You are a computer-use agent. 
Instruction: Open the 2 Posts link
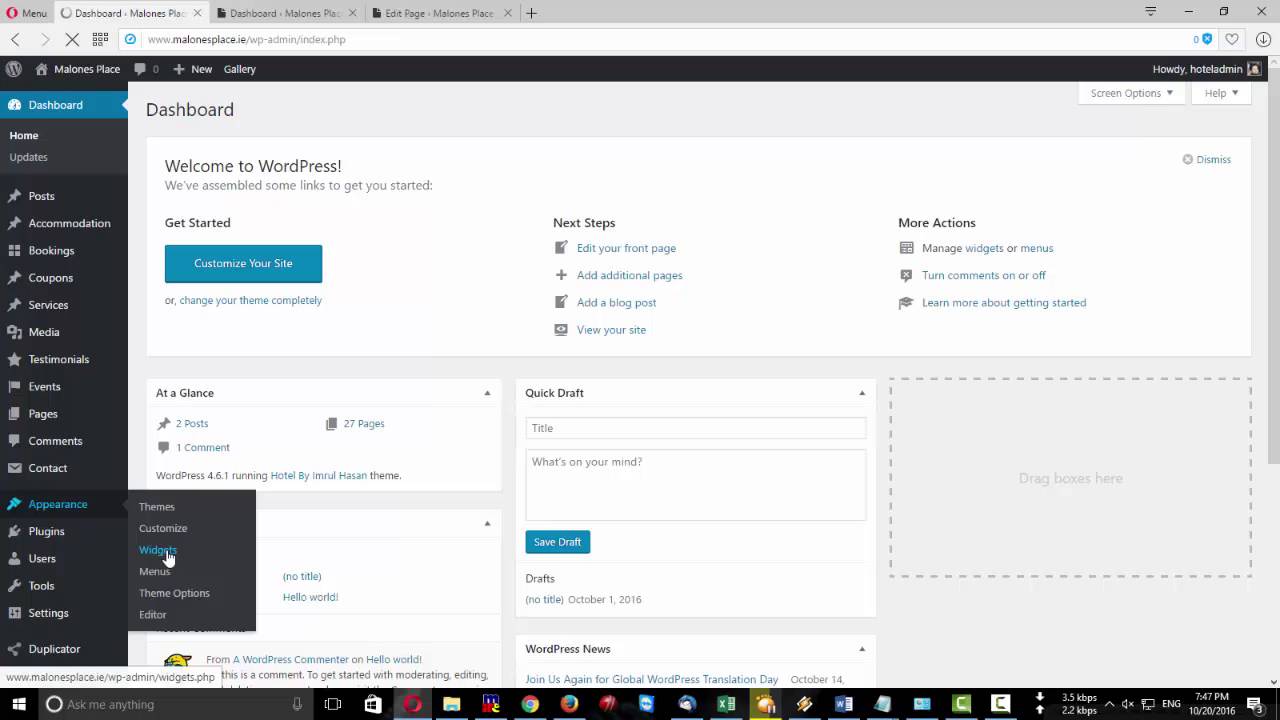[x=192, y=423]
